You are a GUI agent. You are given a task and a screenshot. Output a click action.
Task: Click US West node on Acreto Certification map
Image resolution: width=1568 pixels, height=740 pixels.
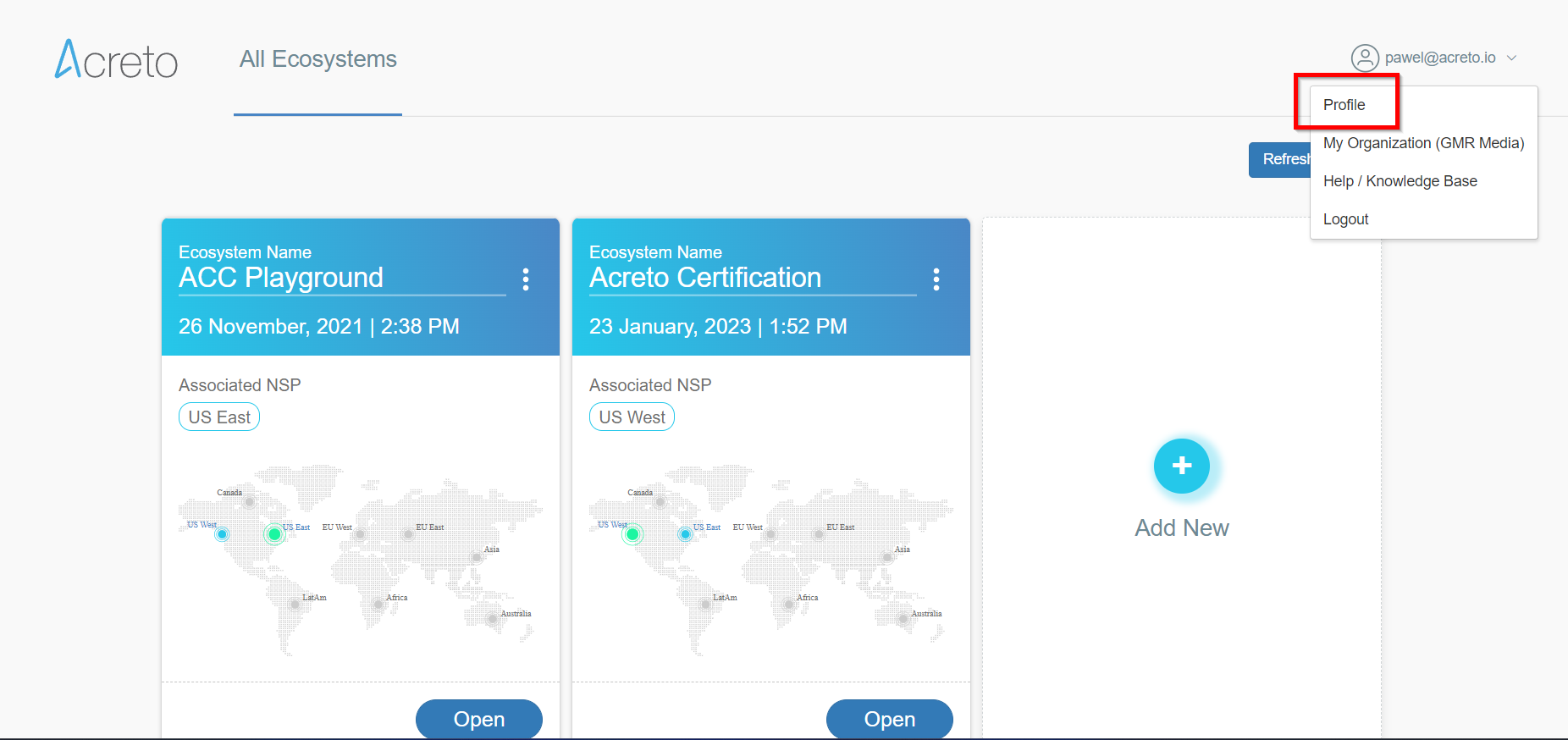pos(632,534)
